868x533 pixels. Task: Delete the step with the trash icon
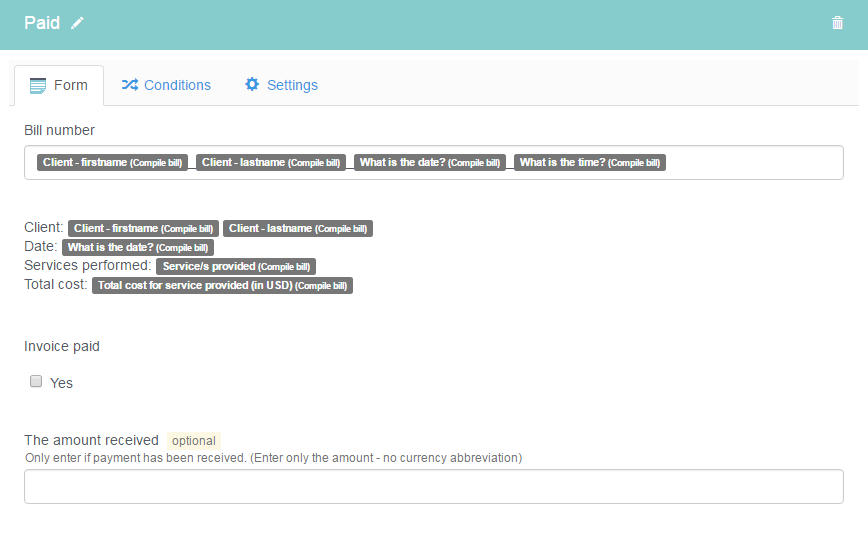click(838, 23)
